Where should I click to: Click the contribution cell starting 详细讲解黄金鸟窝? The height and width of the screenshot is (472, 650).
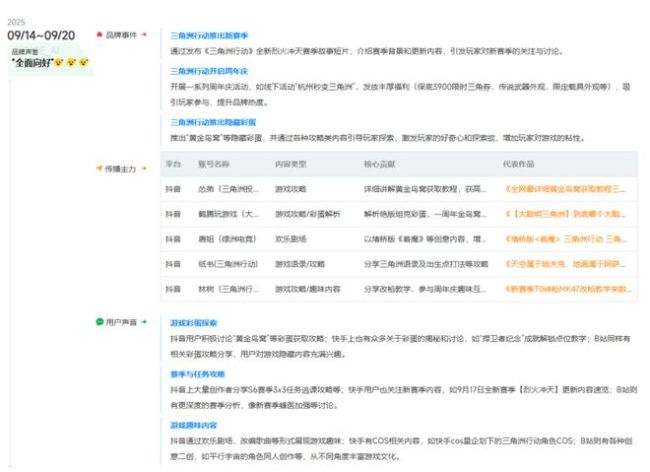pyautogui.click(x=425, y=189)
